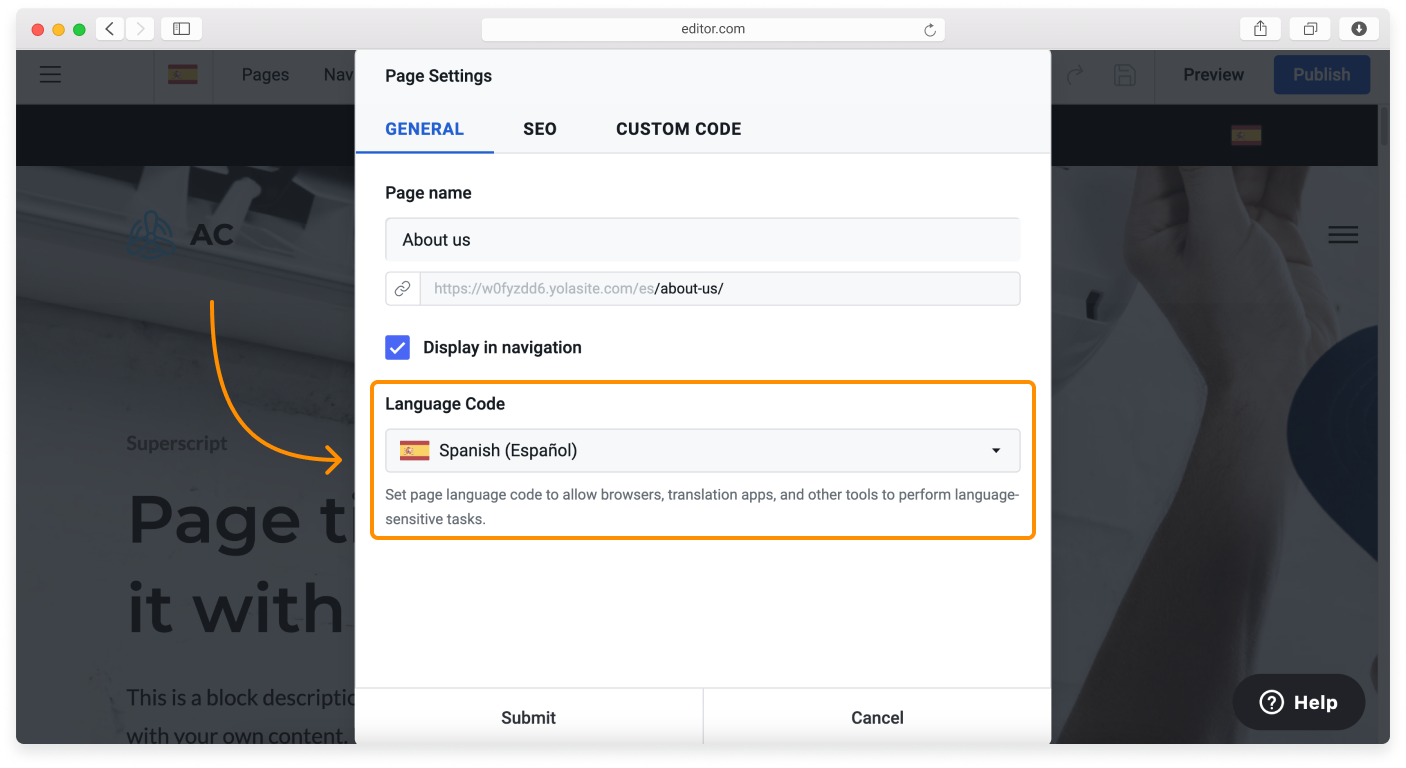
Task: Click Safari downloads icon
Action: (1359, 29)
